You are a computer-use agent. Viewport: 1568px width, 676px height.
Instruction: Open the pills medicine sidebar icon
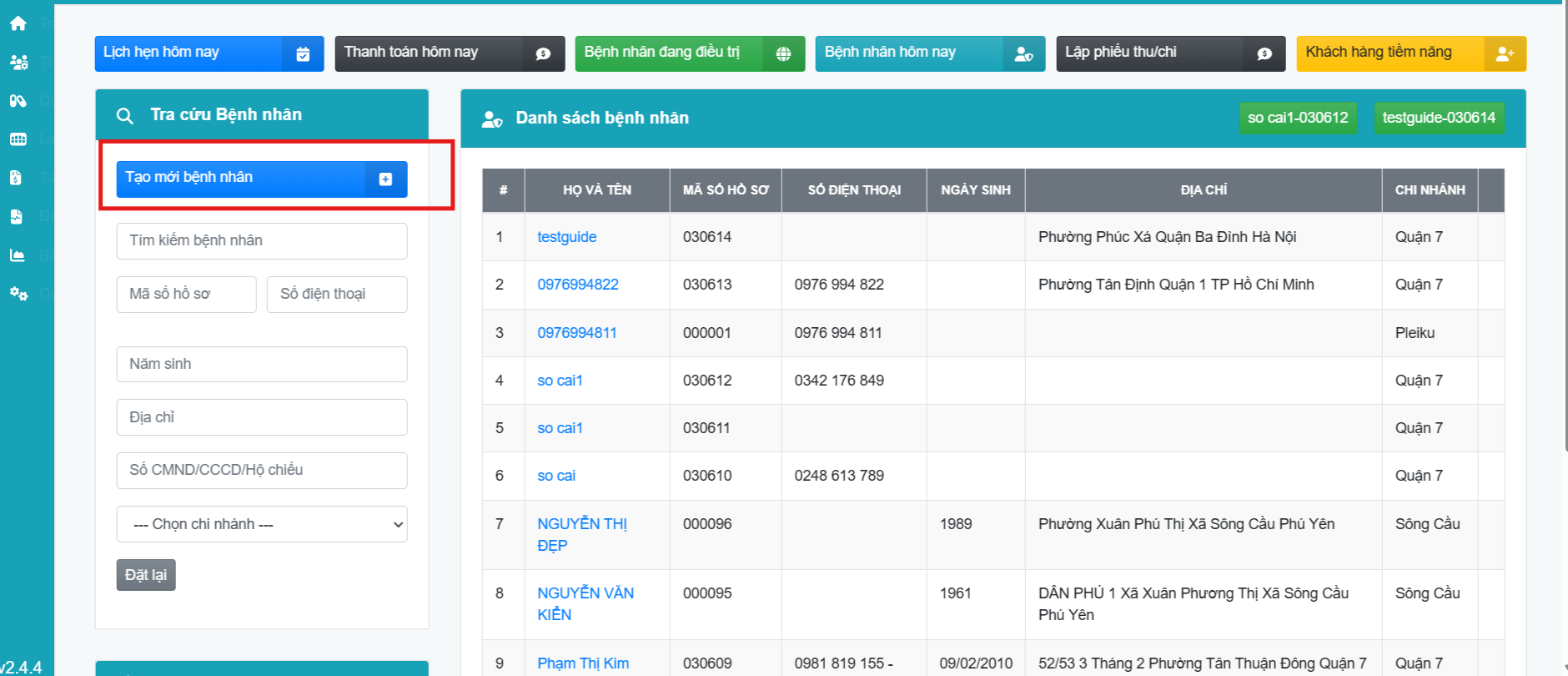(18, 101)
